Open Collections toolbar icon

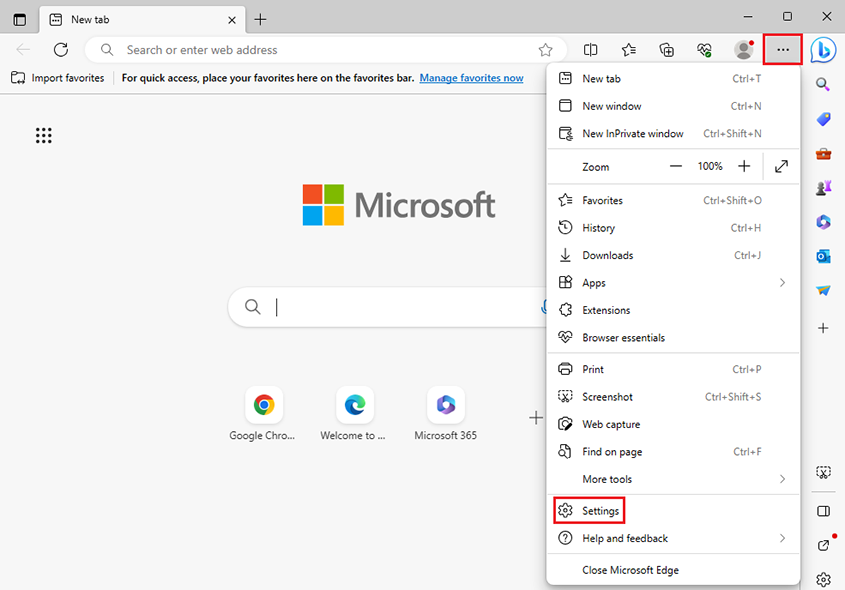[x=667, y=50]
